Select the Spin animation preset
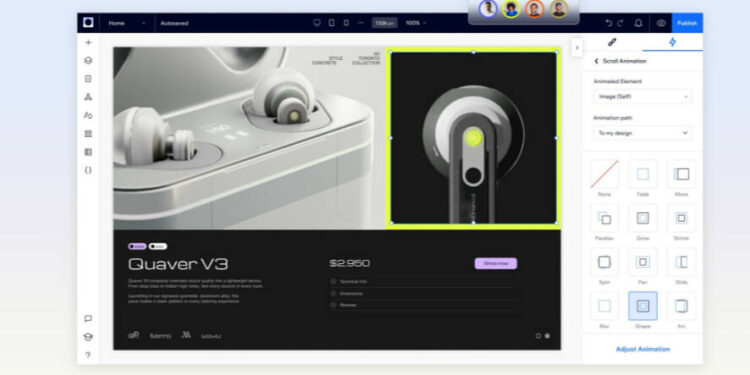The width and height of the screenshot is (750, 375). (x=604, y=262)
